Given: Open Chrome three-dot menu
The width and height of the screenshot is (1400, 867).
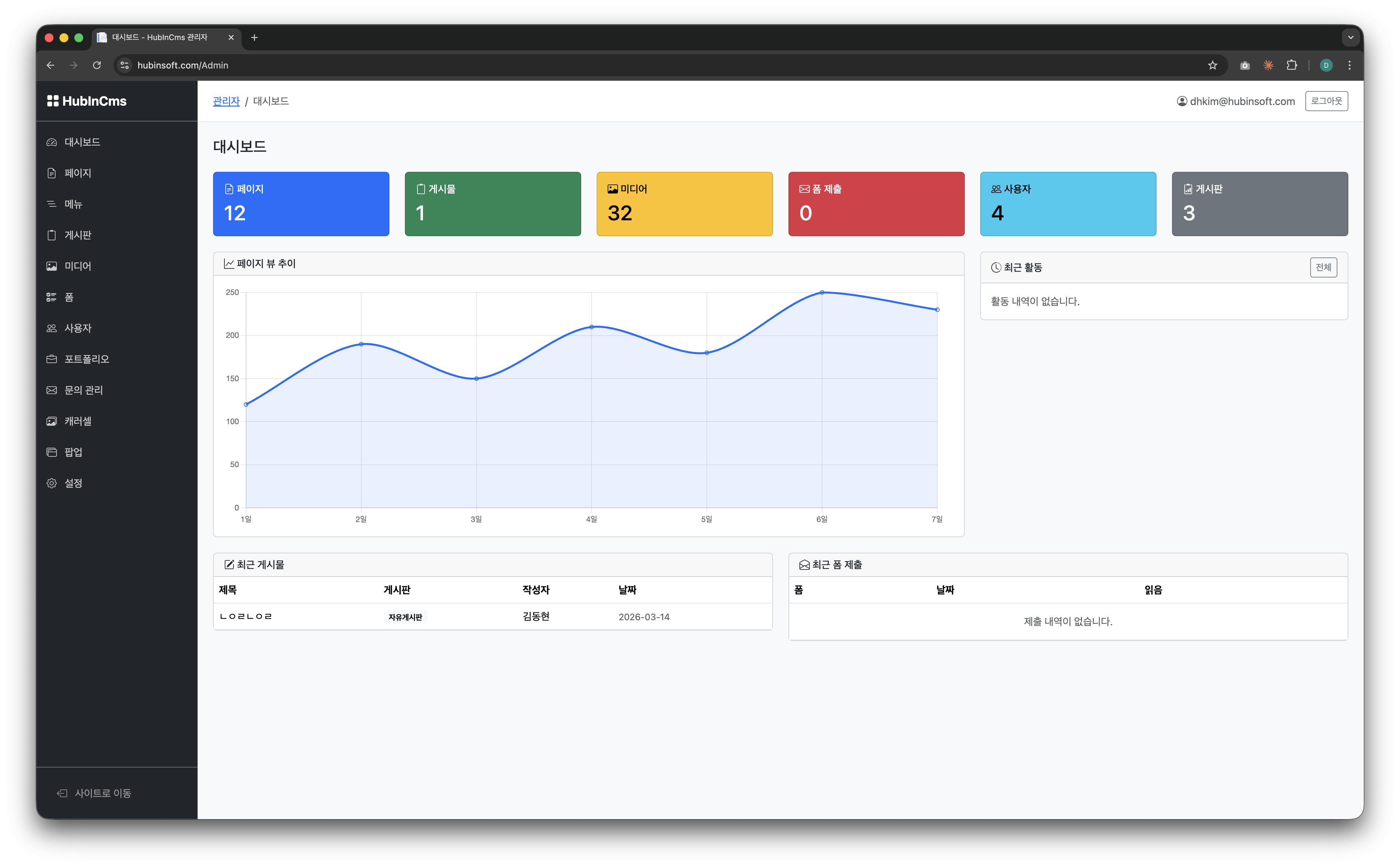Looking at the screenshot, I should pyautogui.click(x=1350, y=65).
